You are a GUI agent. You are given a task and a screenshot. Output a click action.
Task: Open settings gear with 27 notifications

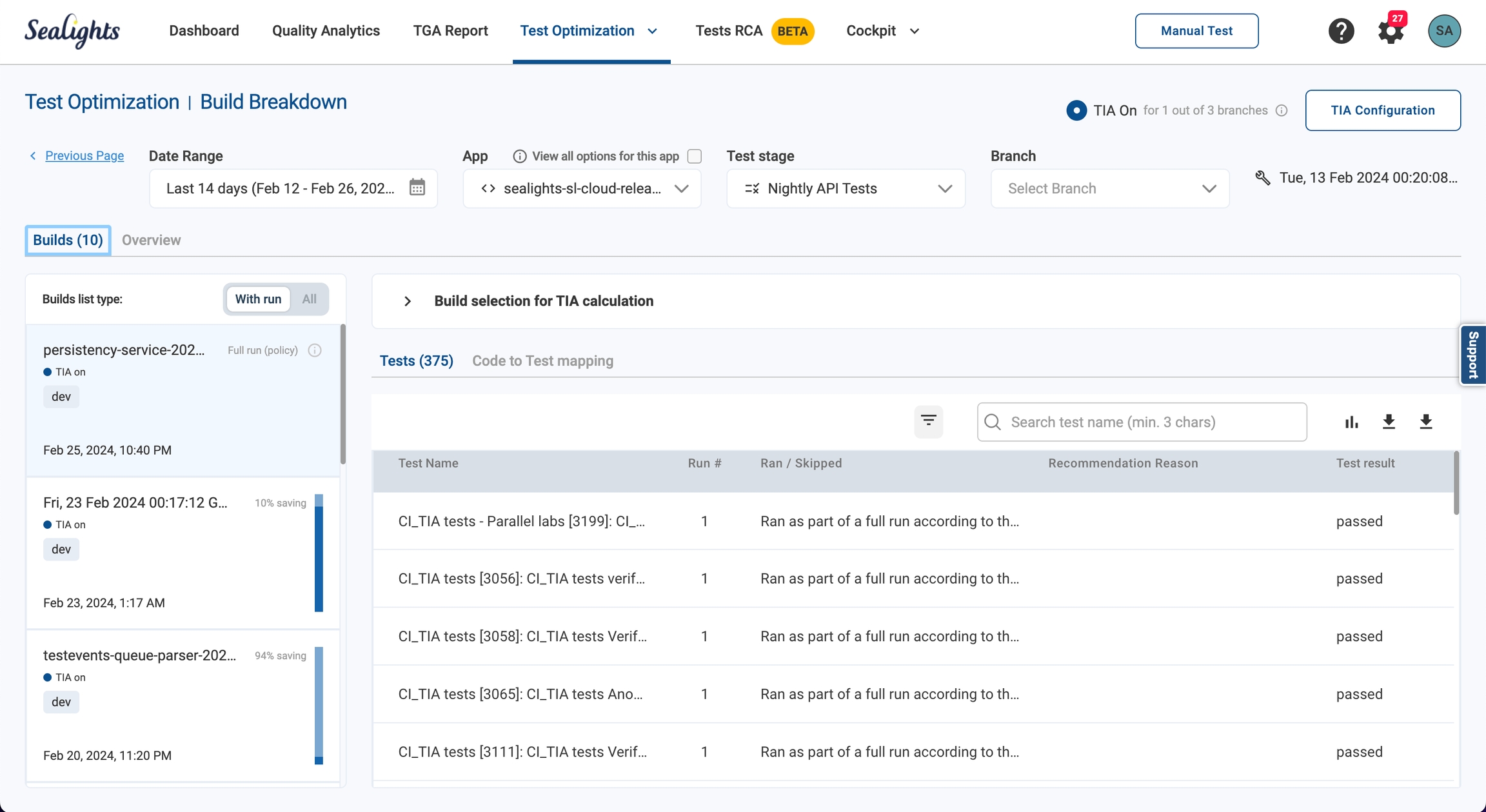point(1391,31)
